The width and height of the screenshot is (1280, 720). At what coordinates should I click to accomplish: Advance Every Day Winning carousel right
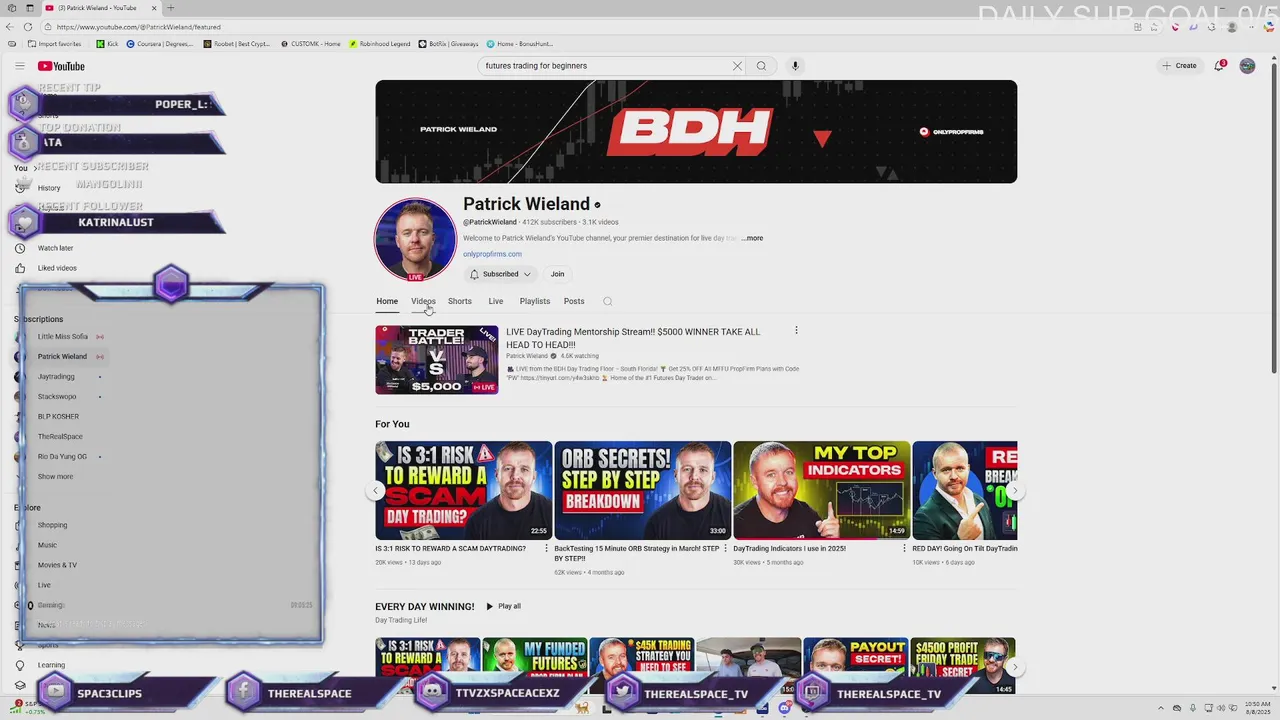(1014, 666)
